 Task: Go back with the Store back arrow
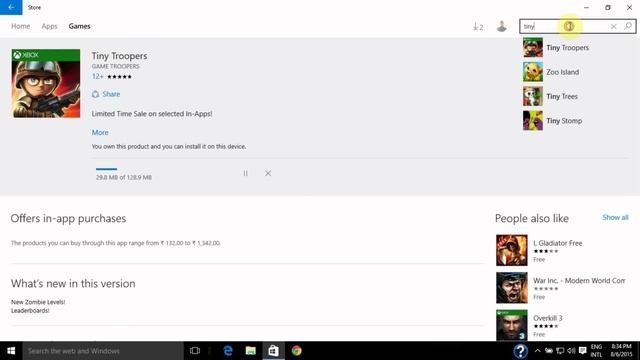11,7
